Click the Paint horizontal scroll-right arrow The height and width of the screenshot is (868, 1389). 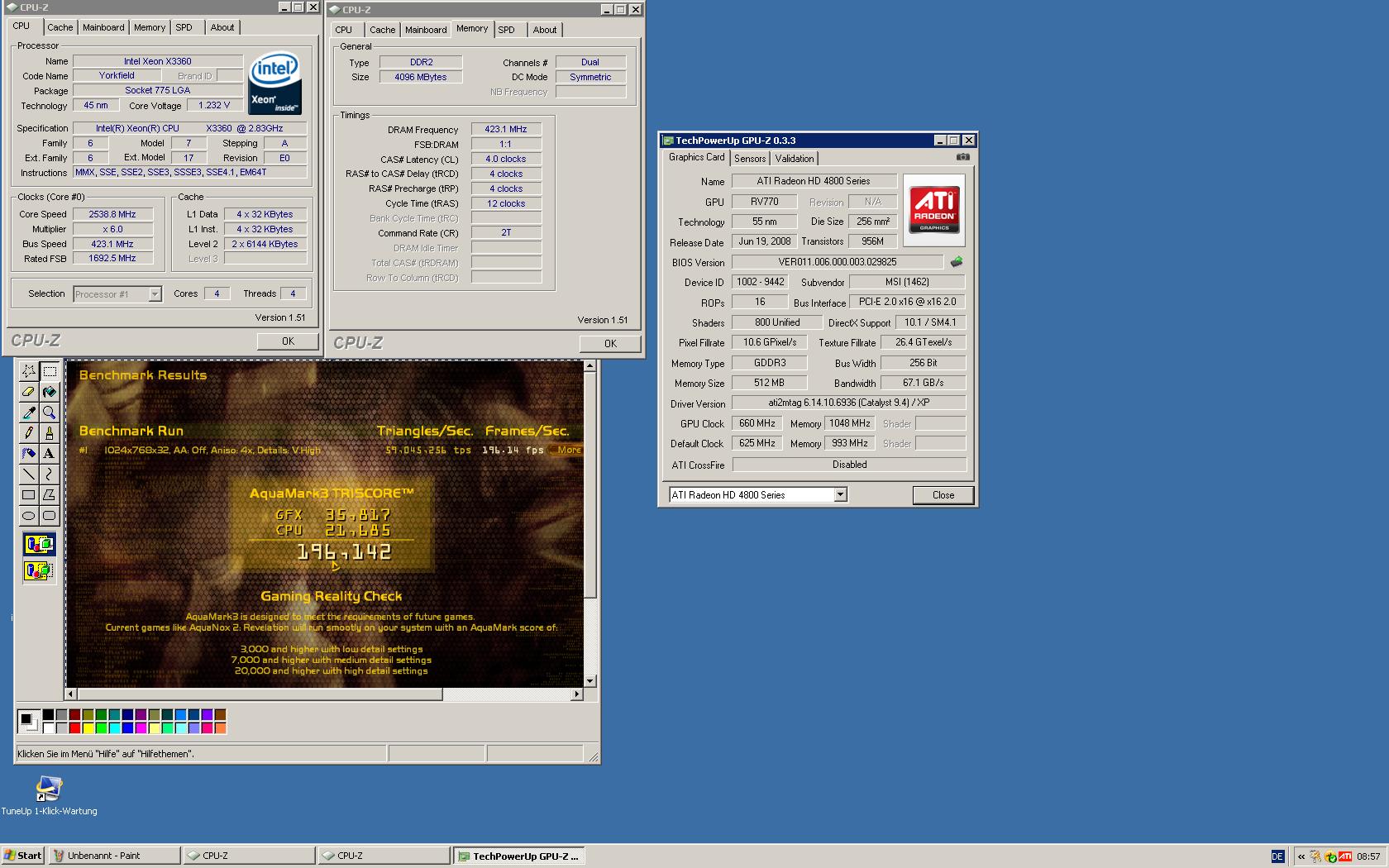[x=577, y=694]
